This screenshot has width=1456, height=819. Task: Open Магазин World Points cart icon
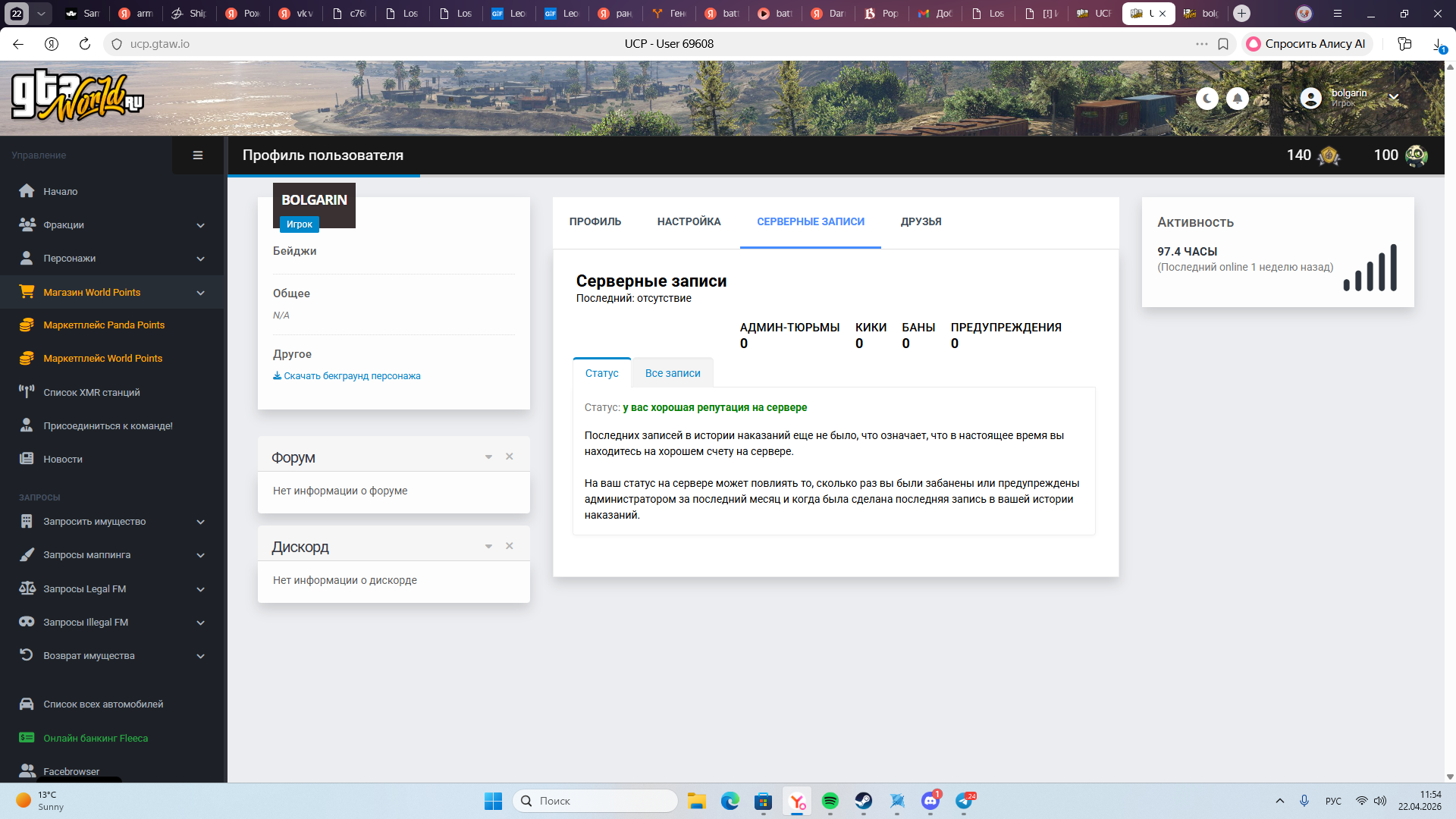(27, 292)
